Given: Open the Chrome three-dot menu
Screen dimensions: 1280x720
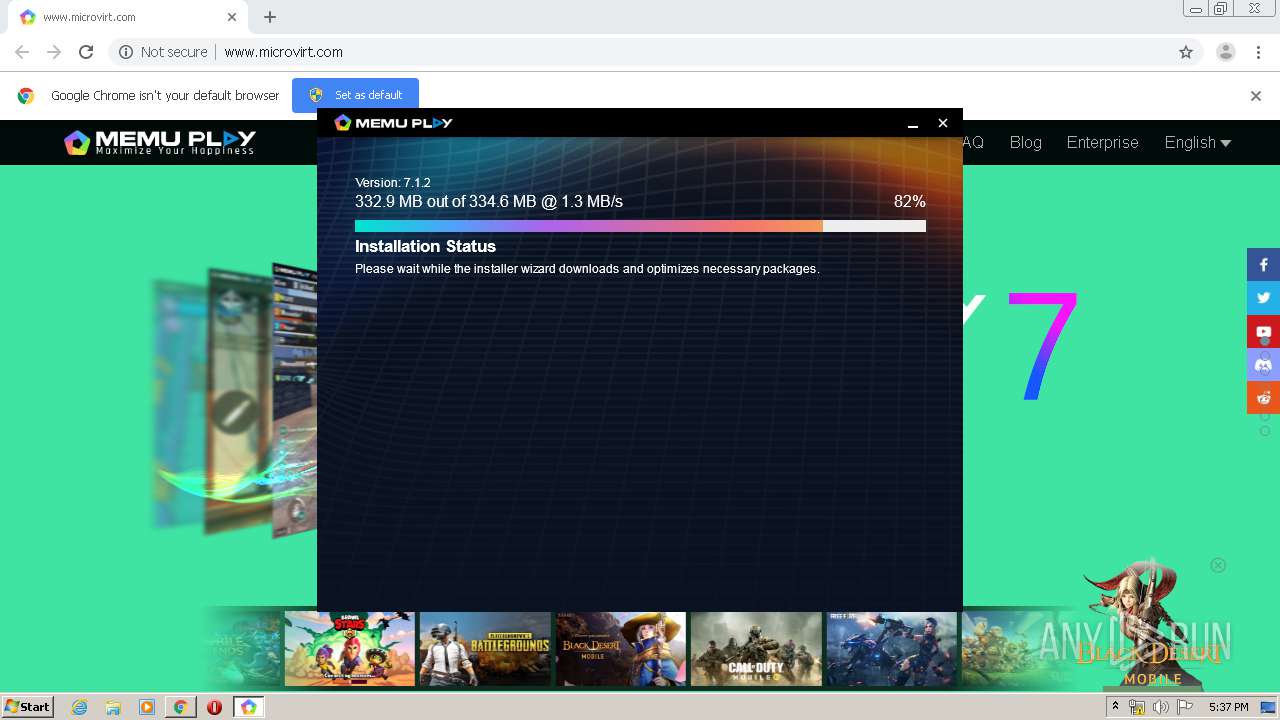Looking at the screenshot, I should (x=1257, y=52).
